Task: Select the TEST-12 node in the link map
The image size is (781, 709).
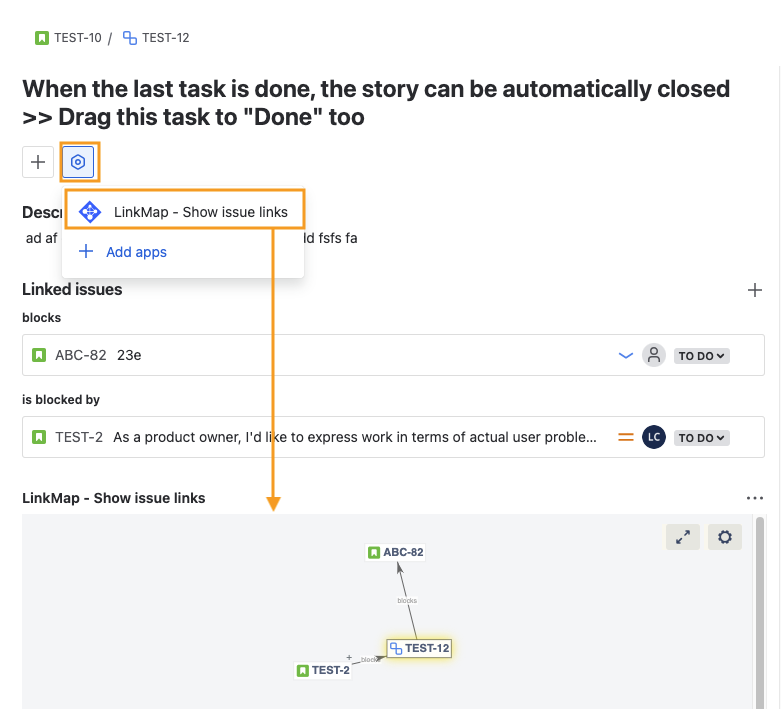Action: pyautogui.click(x=419, y=648)
